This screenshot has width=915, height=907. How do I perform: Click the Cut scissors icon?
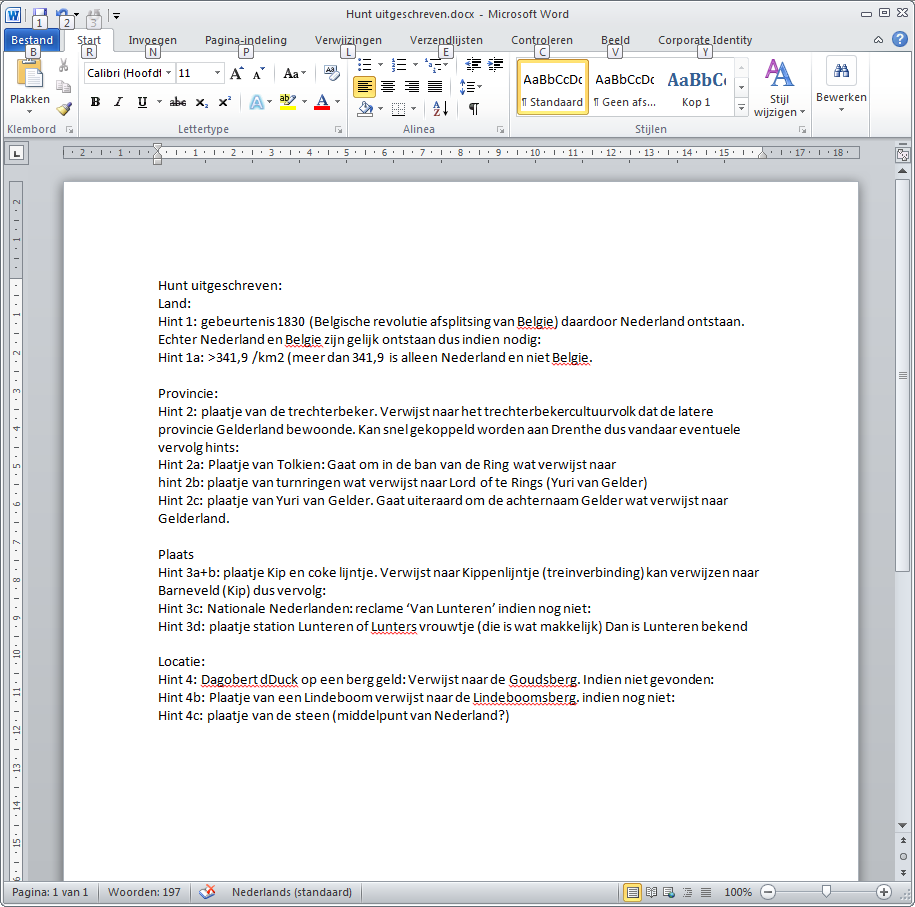pyautogui.click(x=64, y=66)
